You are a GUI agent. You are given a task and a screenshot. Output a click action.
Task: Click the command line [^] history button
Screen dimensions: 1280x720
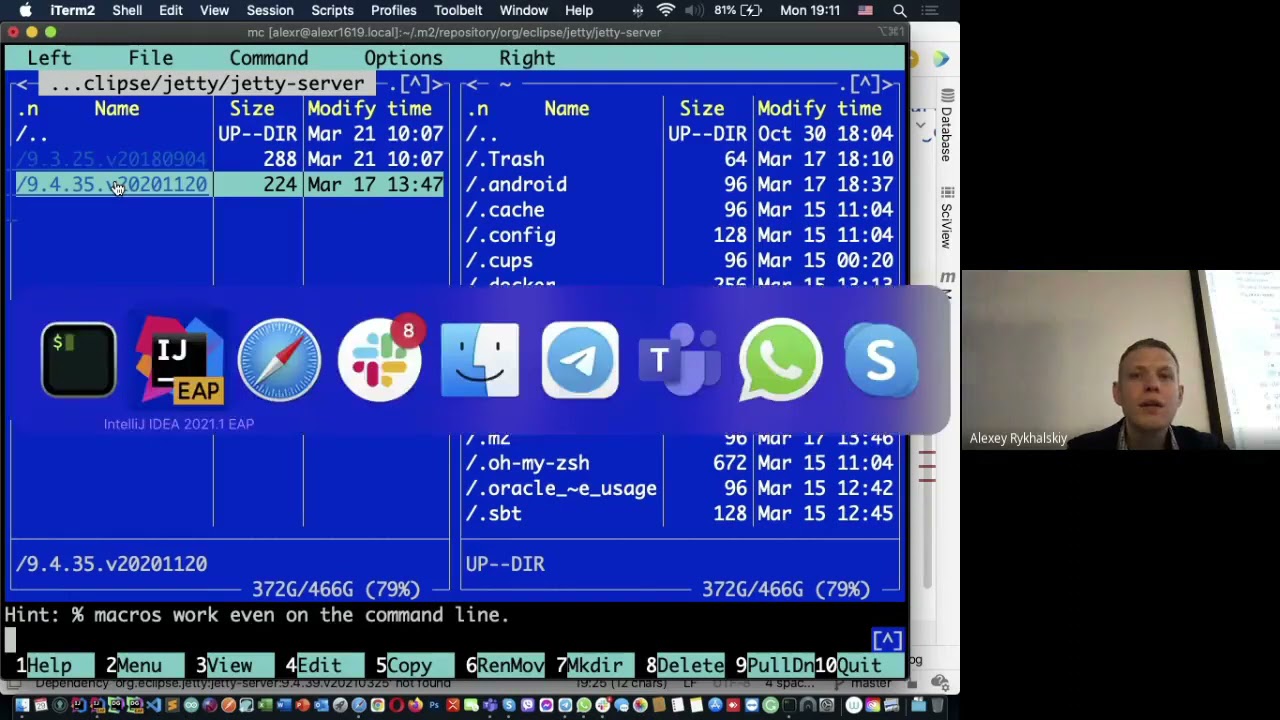[x=887, y=640]
